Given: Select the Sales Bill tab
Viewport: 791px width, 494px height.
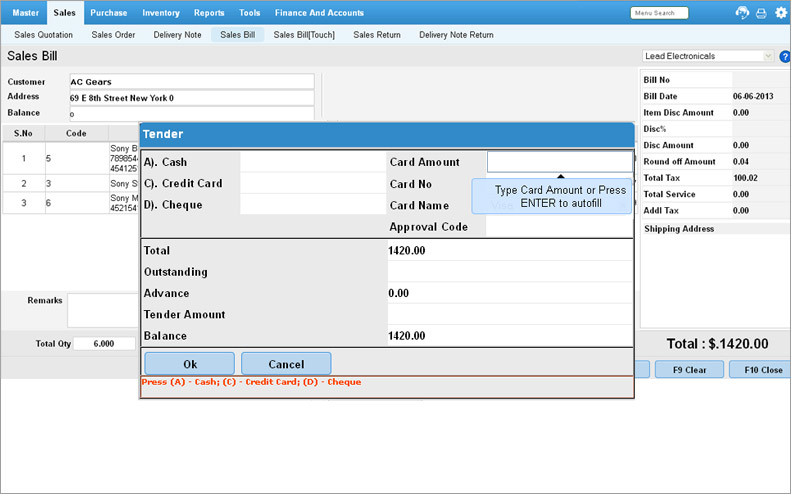Looking at the screenshot, I should pos(238,35).
